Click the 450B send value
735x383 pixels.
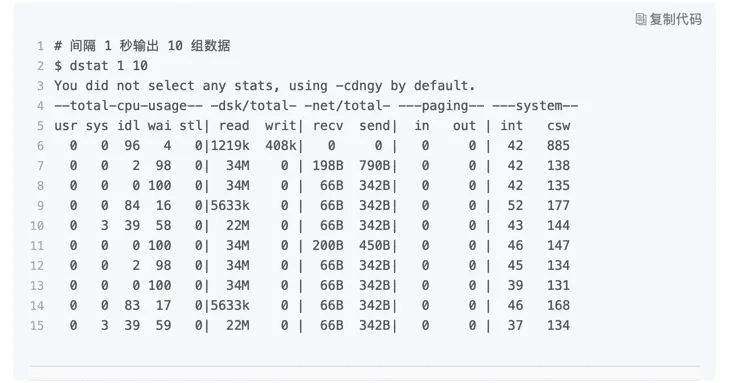(x=375, y=245)
